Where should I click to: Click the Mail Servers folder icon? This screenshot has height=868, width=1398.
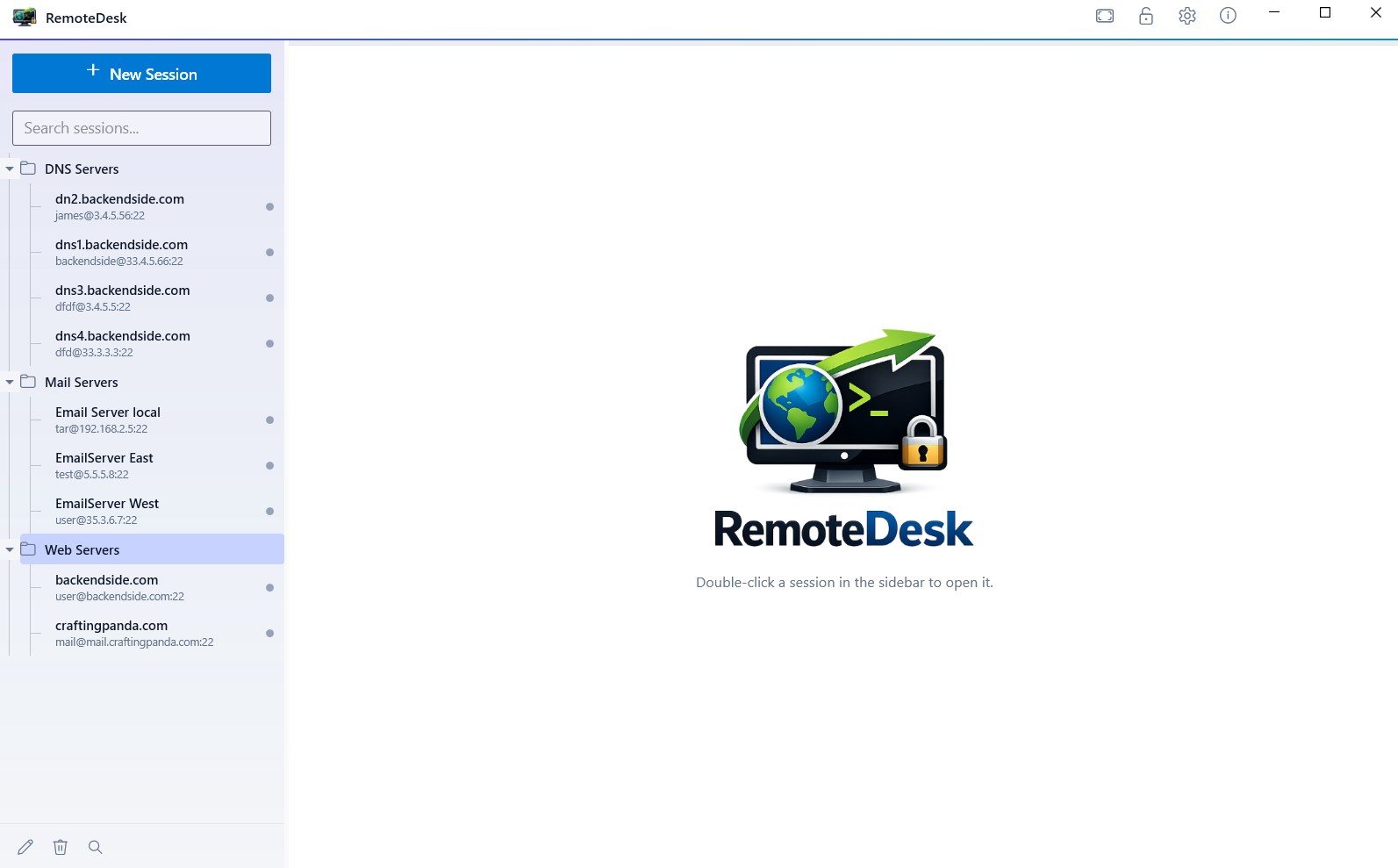click(28, 381)
